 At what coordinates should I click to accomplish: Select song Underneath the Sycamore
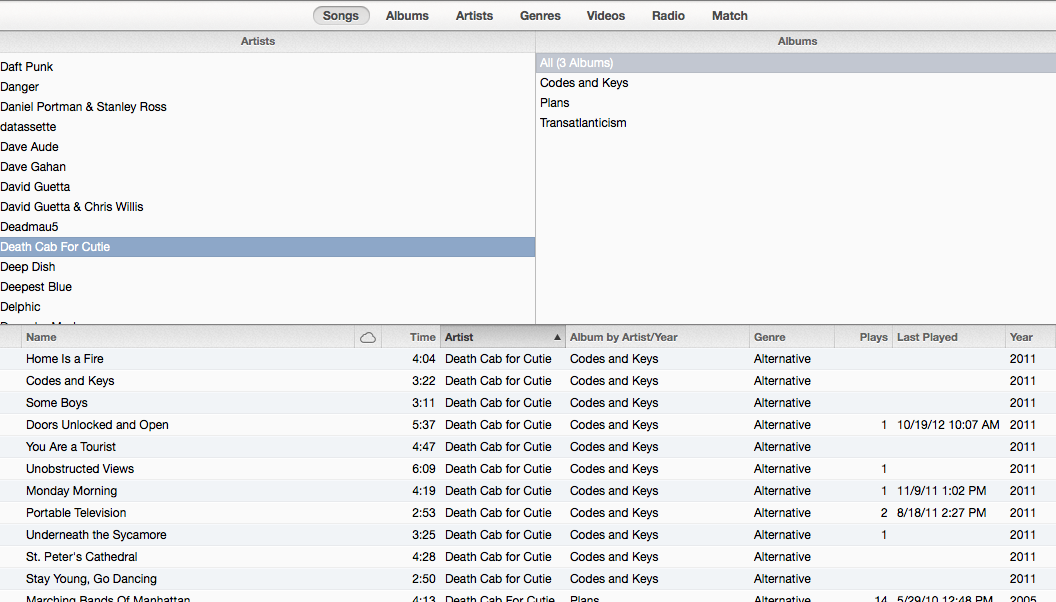tap(528, 535)
